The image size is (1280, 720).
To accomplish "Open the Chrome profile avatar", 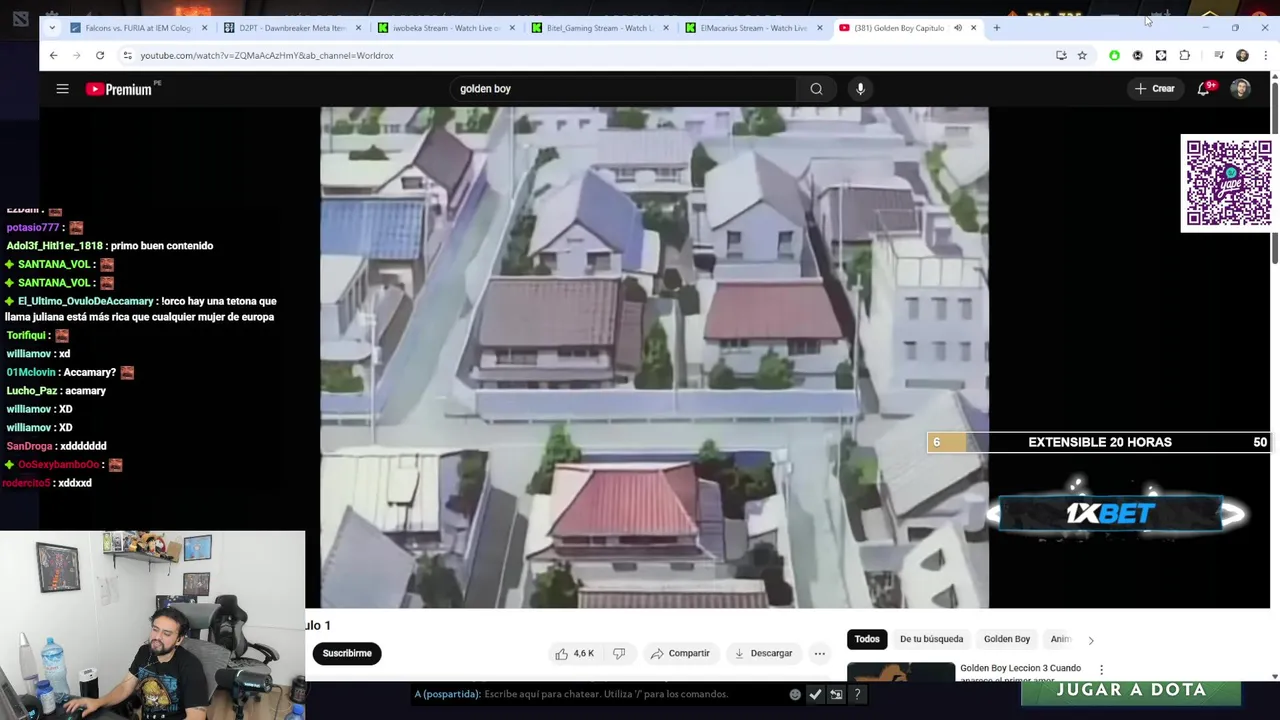I will (1242, 56).
